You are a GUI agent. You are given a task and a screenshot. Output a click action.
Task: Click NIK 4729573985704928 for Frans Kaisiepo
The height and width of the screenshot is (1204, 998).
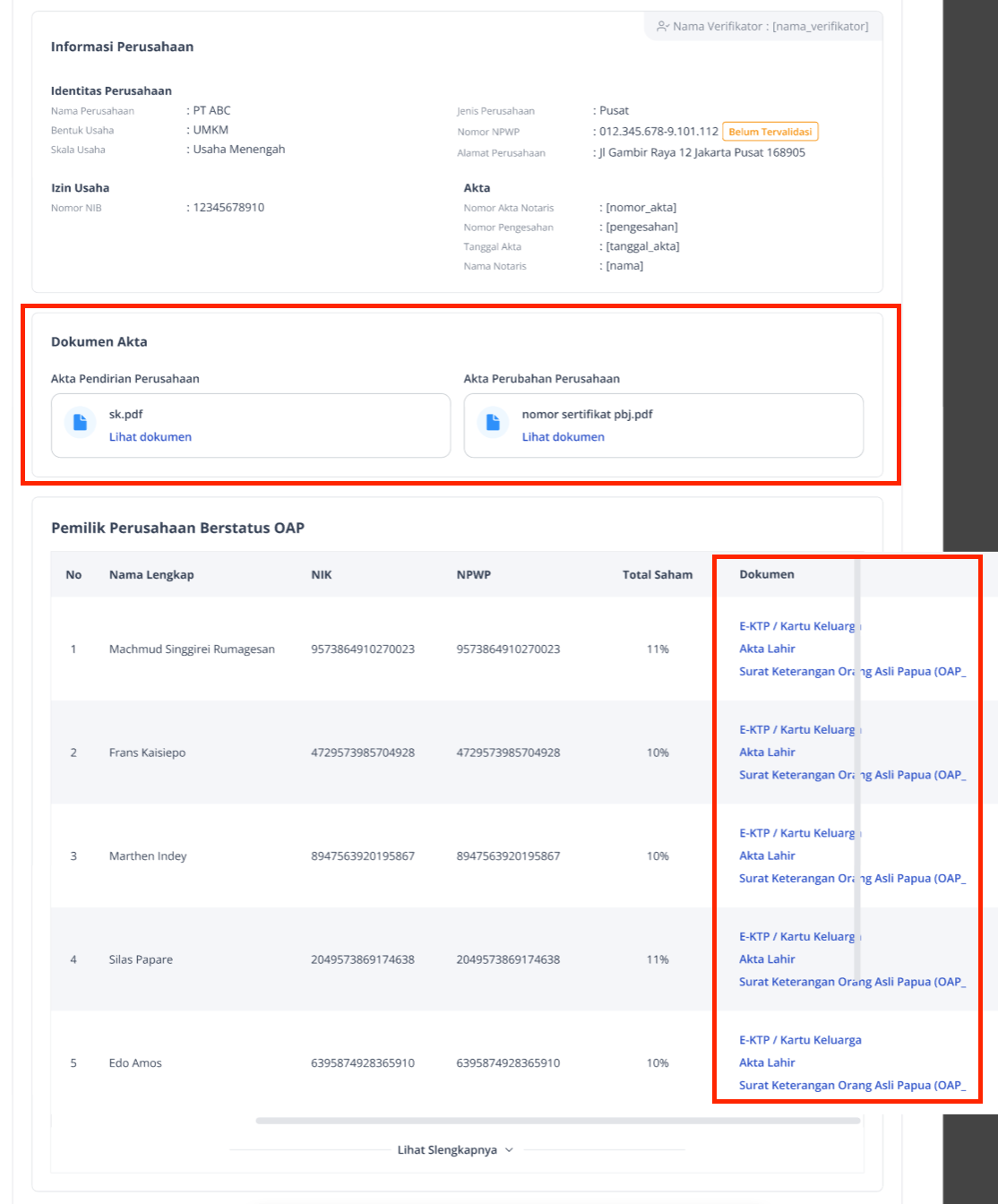tap(363, 752)
